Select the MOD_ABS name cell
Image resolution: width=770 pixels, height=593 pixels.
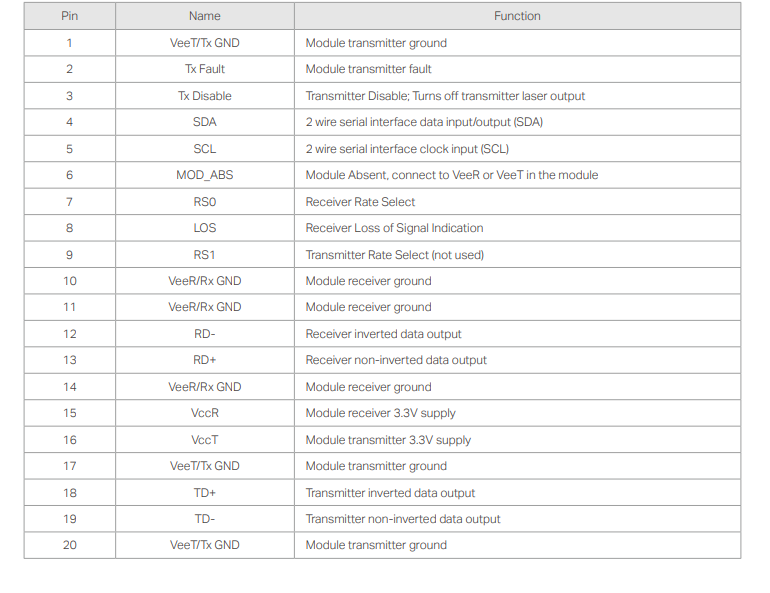pos(204,175)
